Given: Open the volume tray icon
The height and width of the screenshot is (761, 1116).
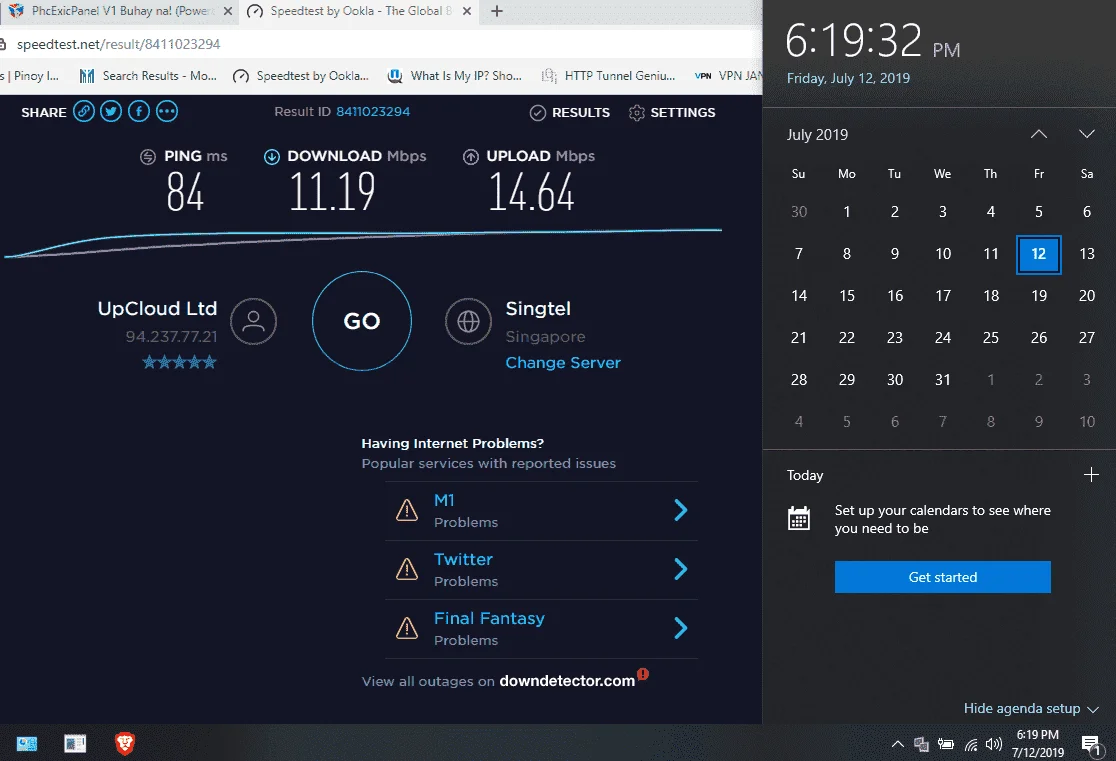Looking at the screenshot, I should pyautogui.click(x=994, y=745).
